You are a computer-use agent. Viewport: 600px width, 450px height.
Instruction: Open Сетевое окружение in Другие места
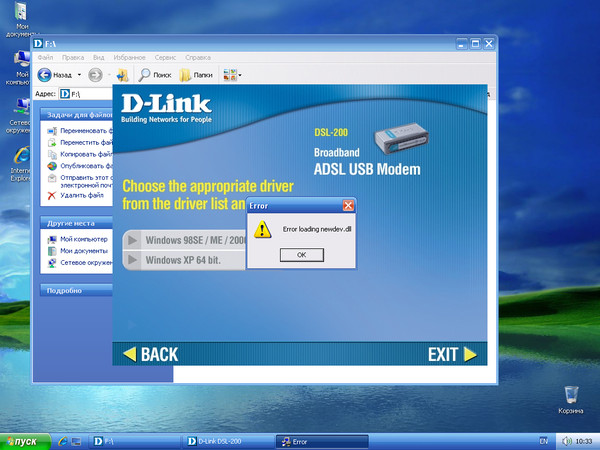click(x=86, y=262)
